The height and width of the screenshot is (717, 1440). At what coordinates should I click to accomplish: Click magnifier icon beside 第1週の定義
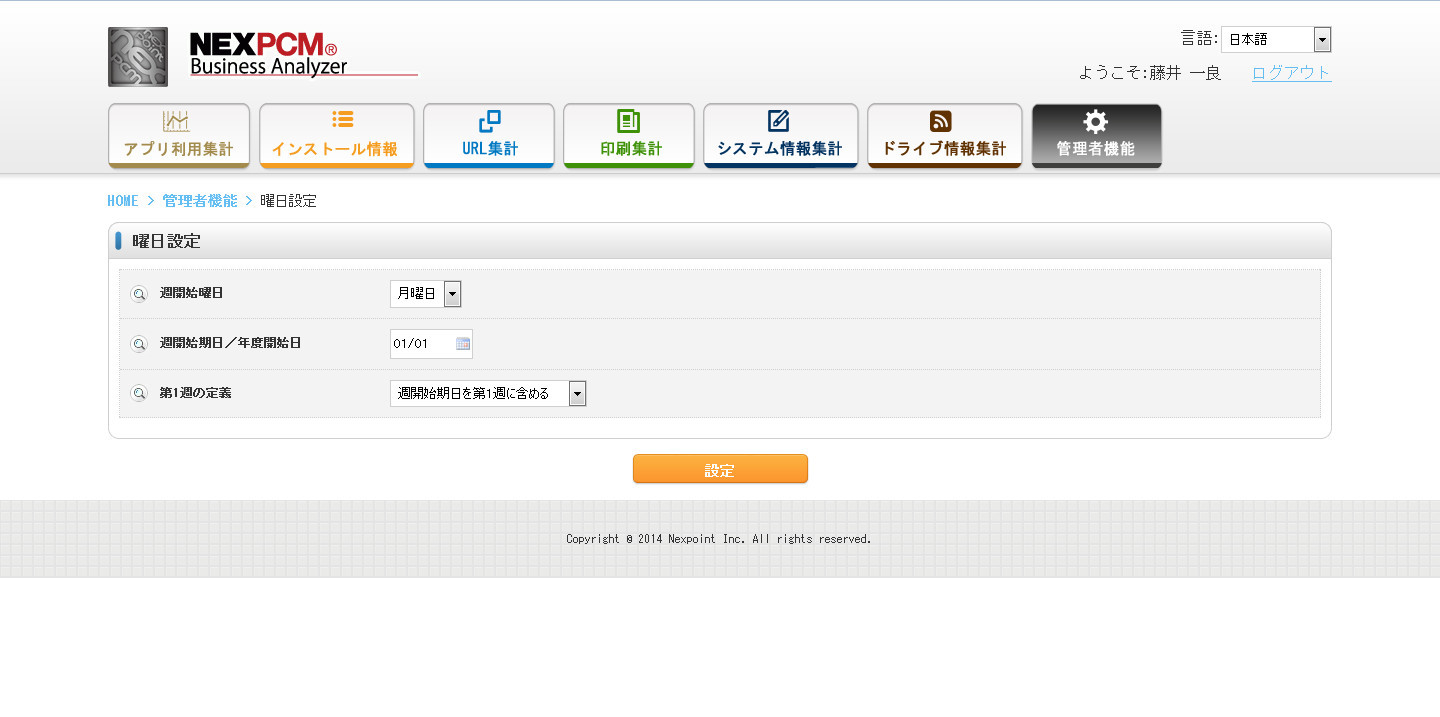139,394
